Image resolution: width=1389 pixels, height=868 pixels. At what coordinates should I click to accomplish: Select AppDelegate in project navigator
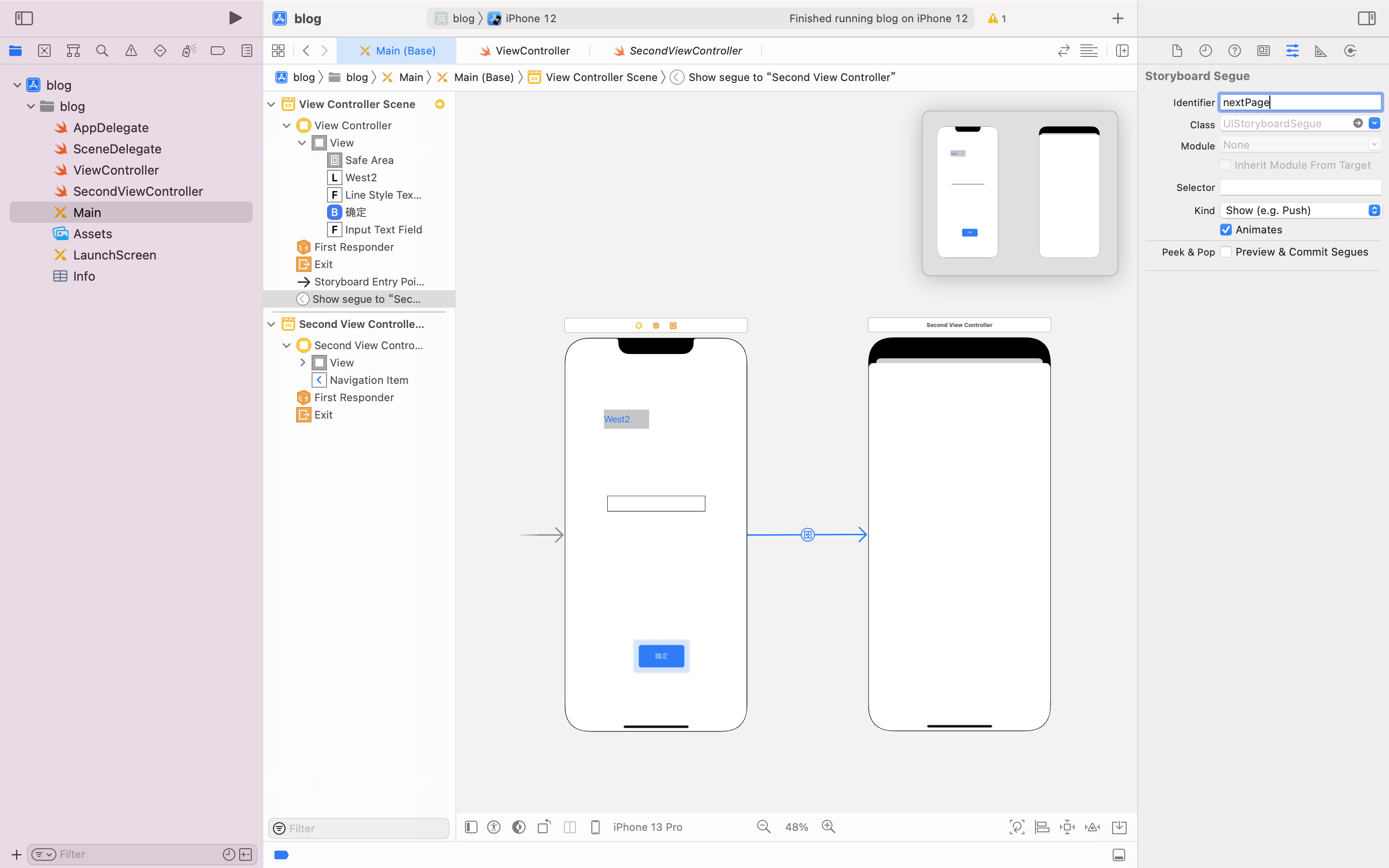[x=111, y=127]
